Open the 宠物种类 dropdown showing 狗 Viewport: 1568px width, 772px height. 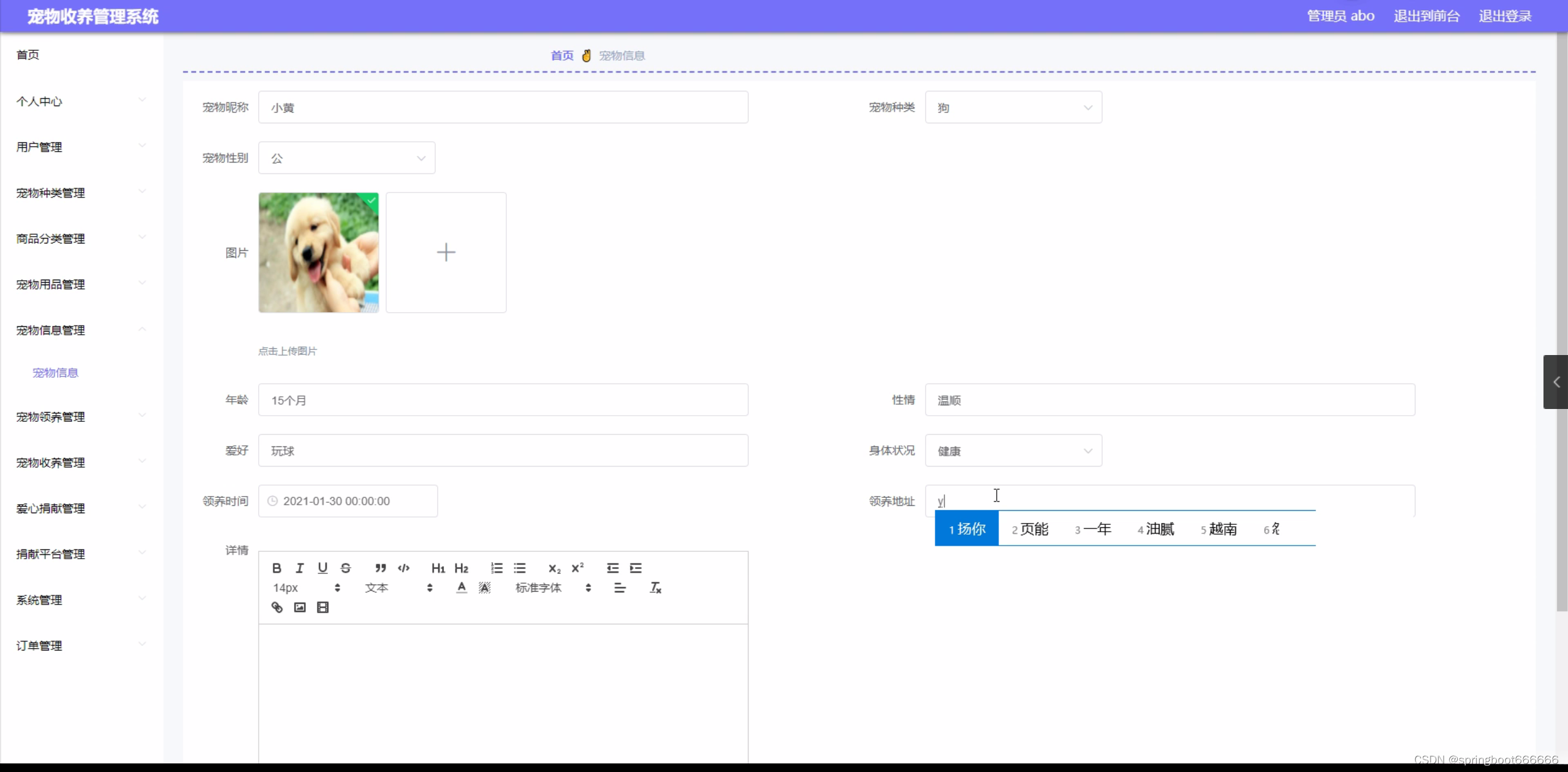pos(1013,107)
